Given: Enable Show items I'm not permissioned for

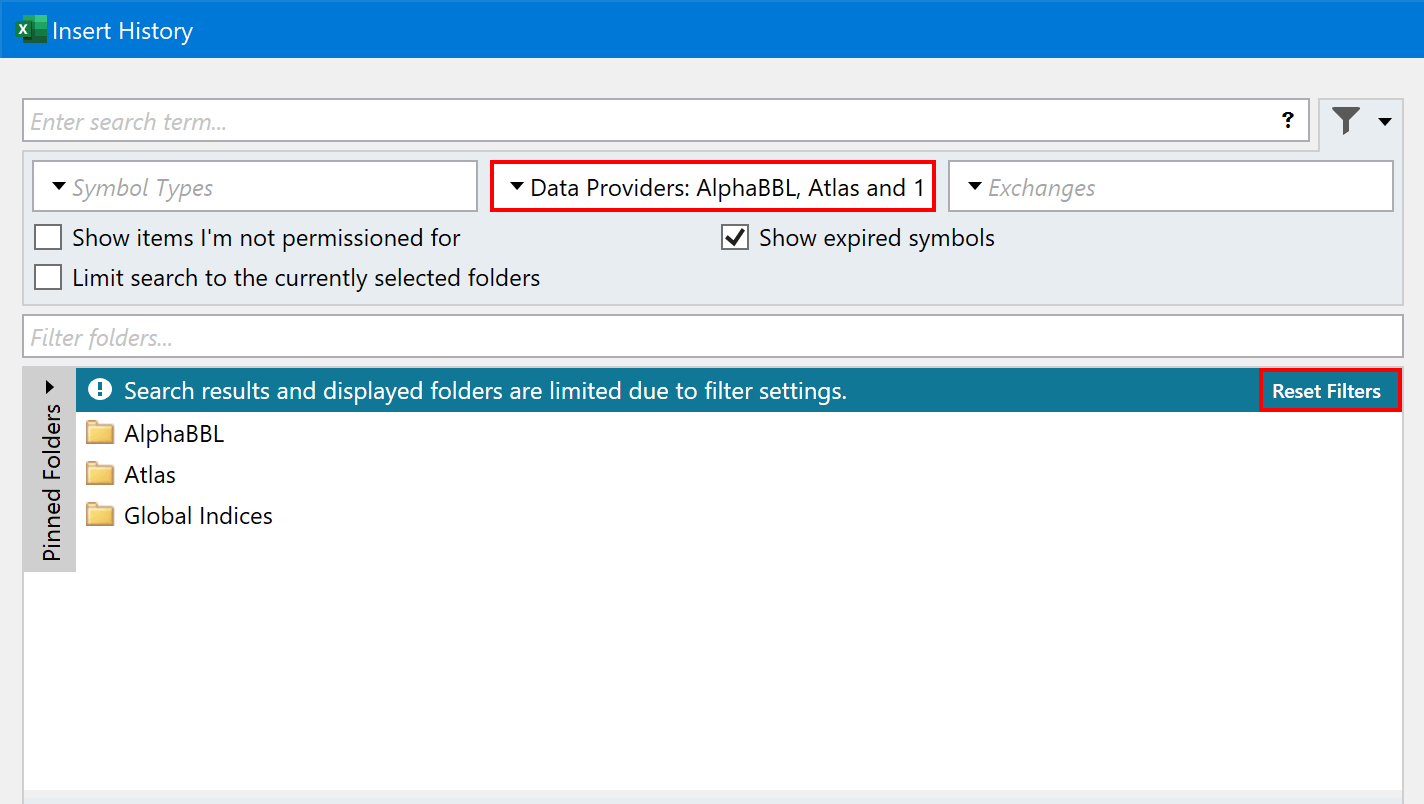Looking at the screenshot, I should click(48, 238).
